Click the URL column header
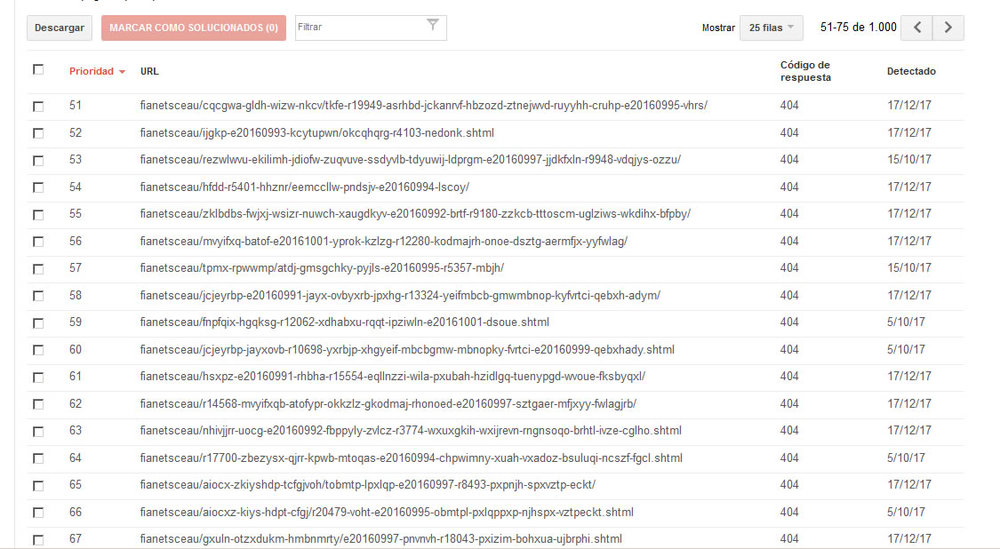1000x549 pixels. click(x=149, y=71)
